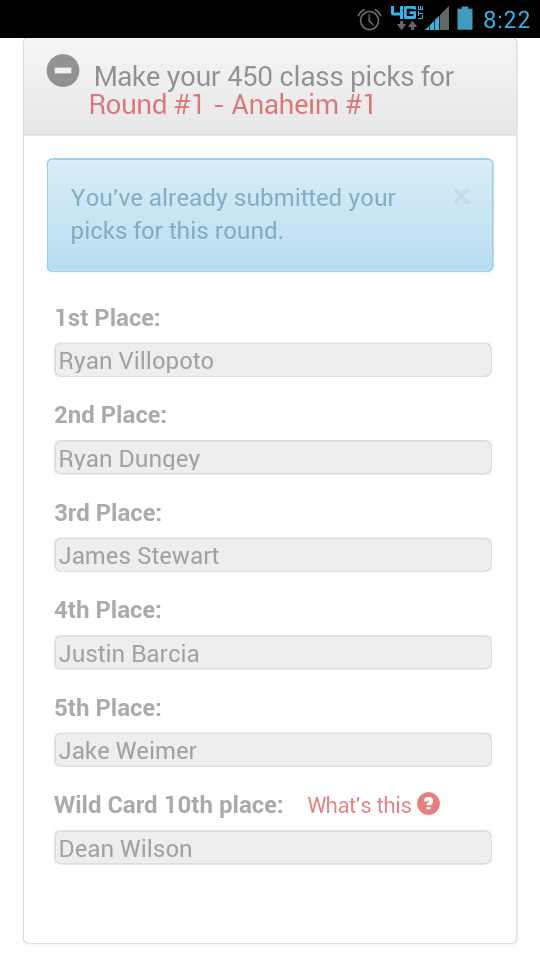This screenshot has height=960, width=540.
Task: Tap the Round #1 - Anaheim #1 title
Action: [232, 105]
